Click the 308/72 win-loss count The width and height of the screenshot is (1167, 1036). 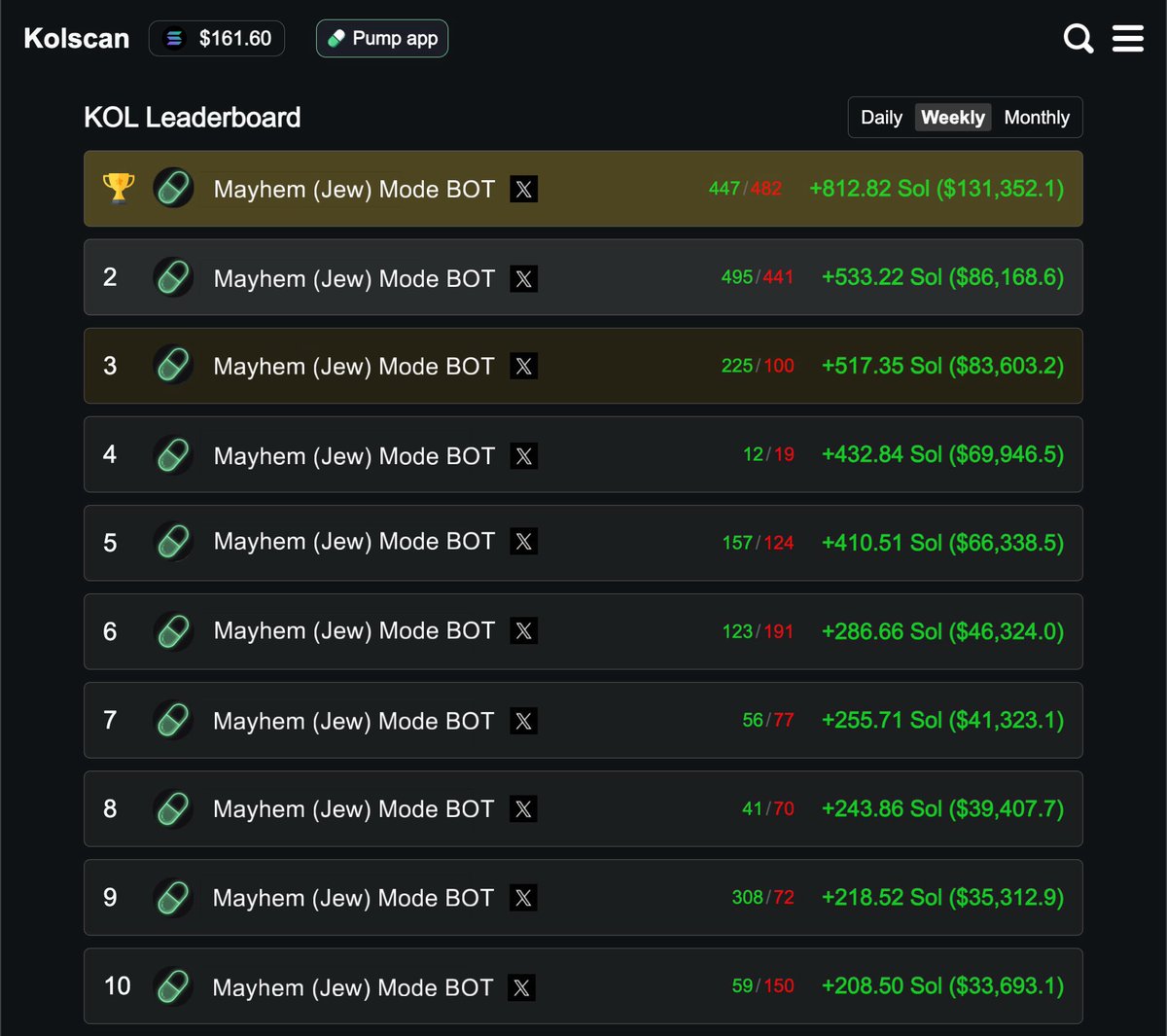pyautogui.click(x=762, y=897)
